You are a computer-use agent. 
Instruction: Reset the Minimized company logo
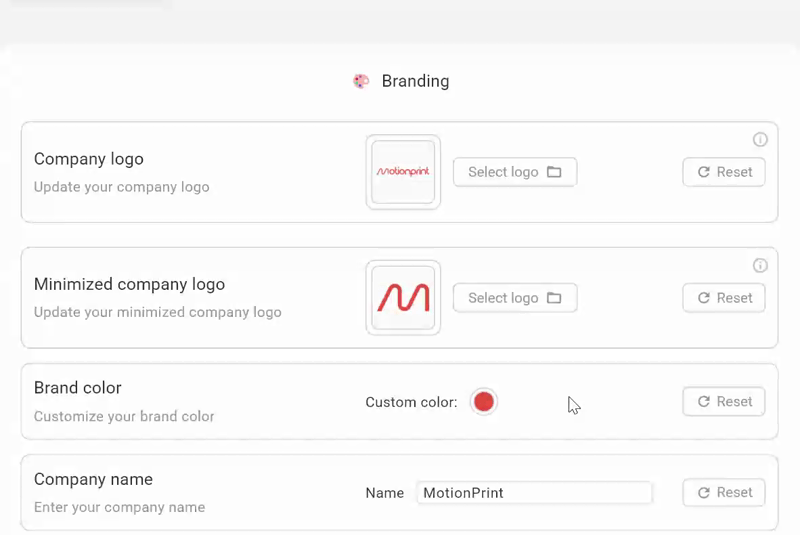(x=724, y=298)
